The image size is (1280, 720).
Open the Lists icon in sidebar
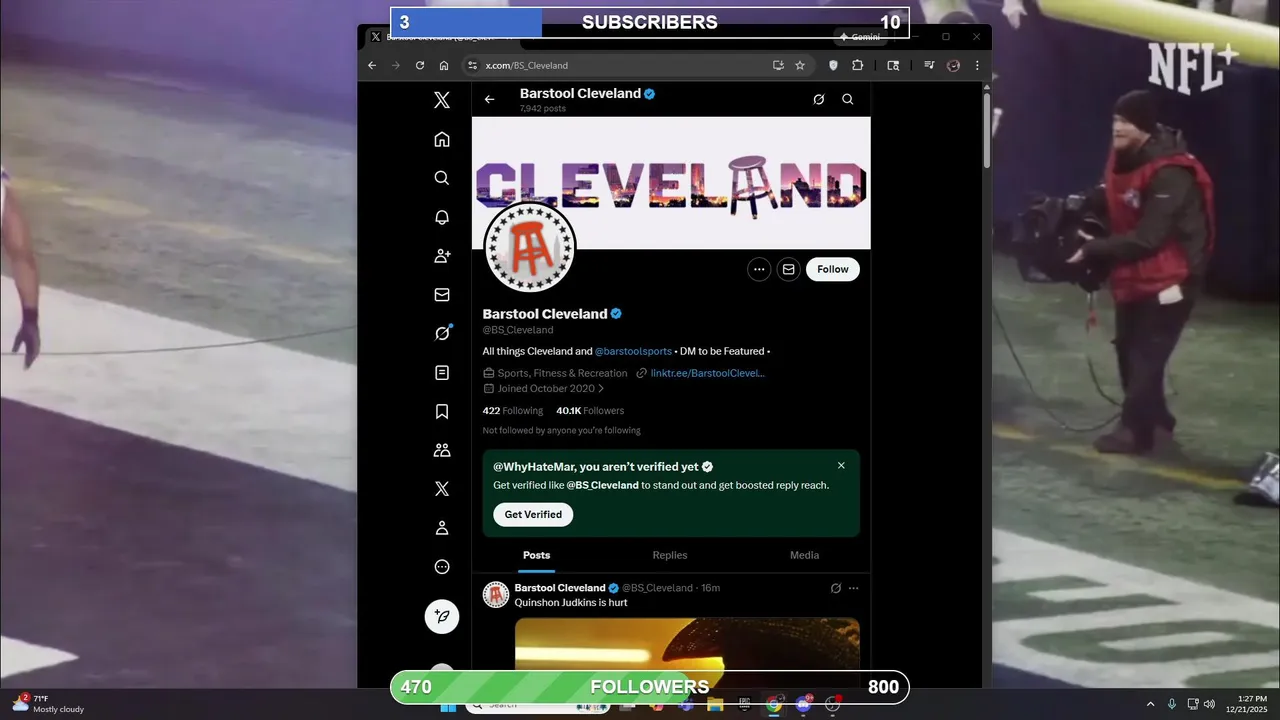point(442,372)
